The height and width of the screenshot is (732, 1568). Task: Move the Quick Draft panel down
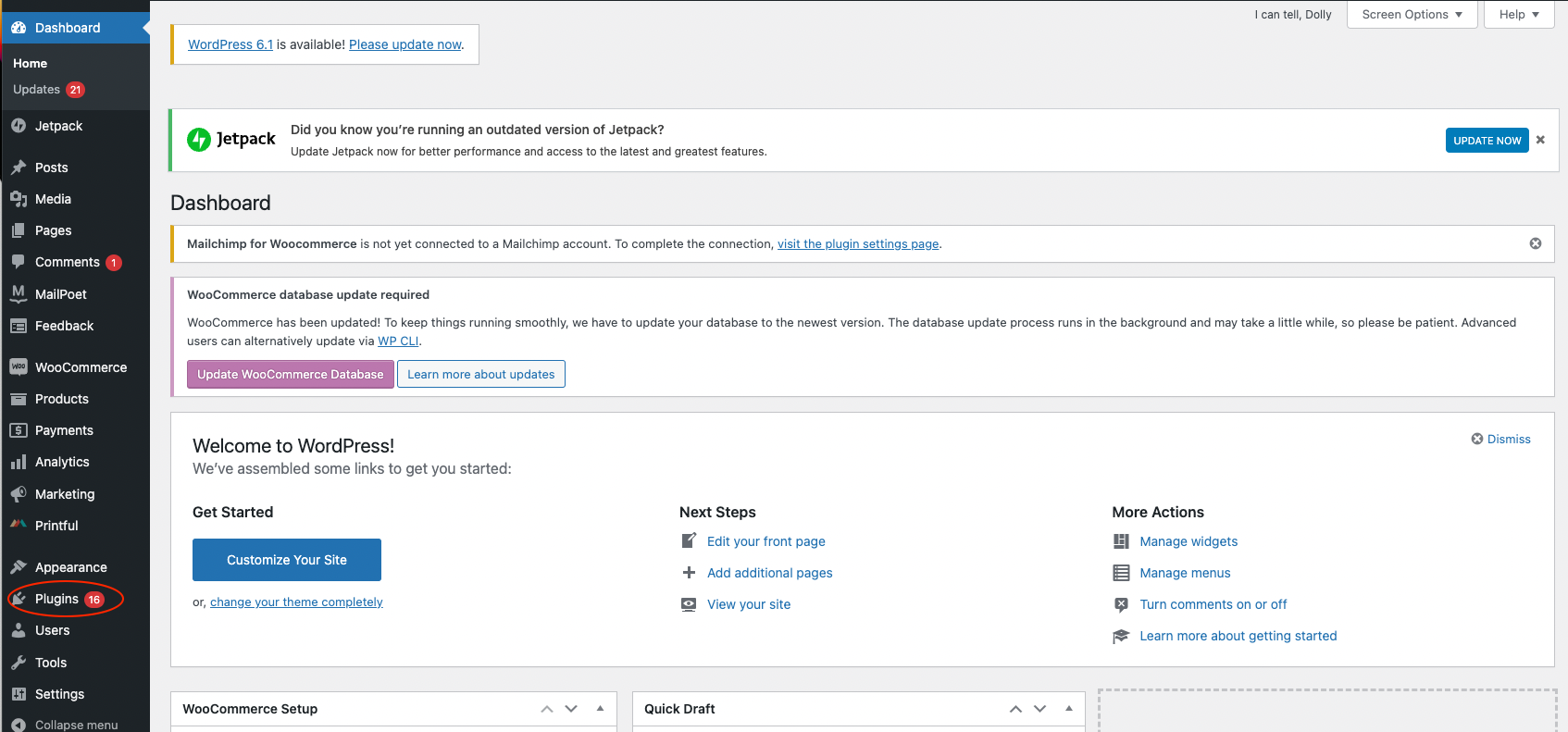pyautogui.click(x=1040, y=709)
